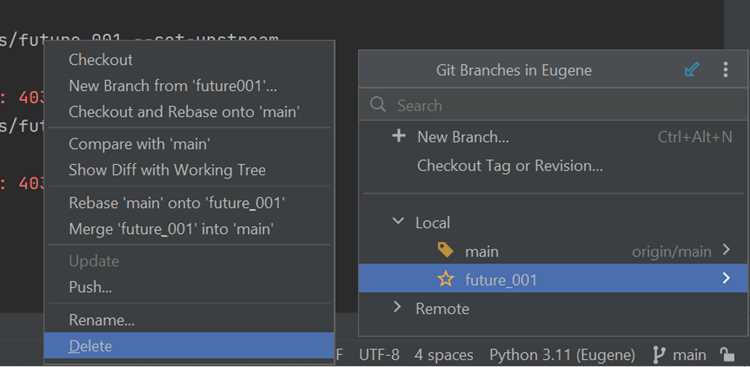Click the yellow tag icon next to main
750x367 pixels.
(x=445, y=250)
